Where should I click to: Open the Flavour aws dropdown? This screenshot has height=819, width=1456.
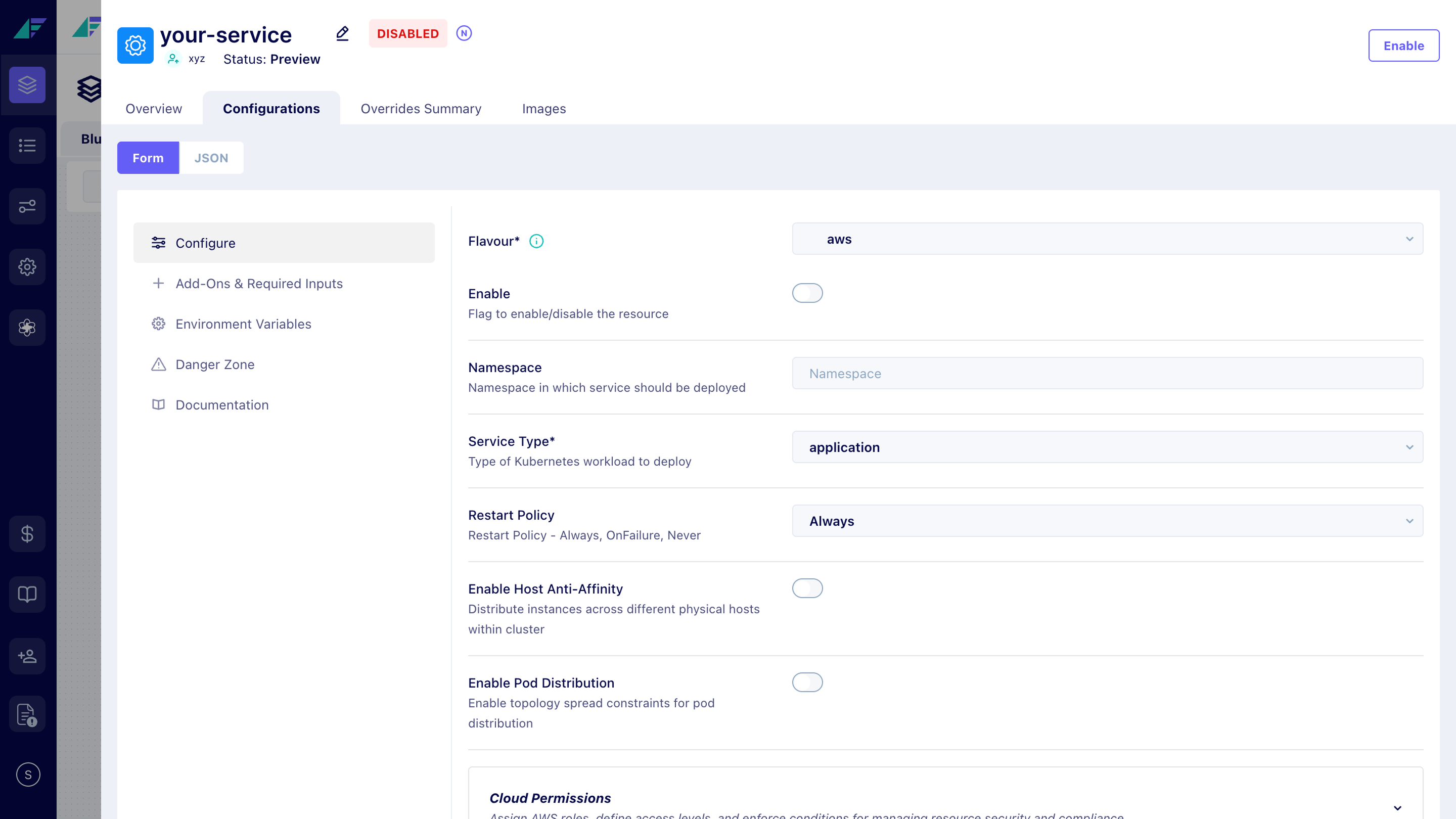1107,239
